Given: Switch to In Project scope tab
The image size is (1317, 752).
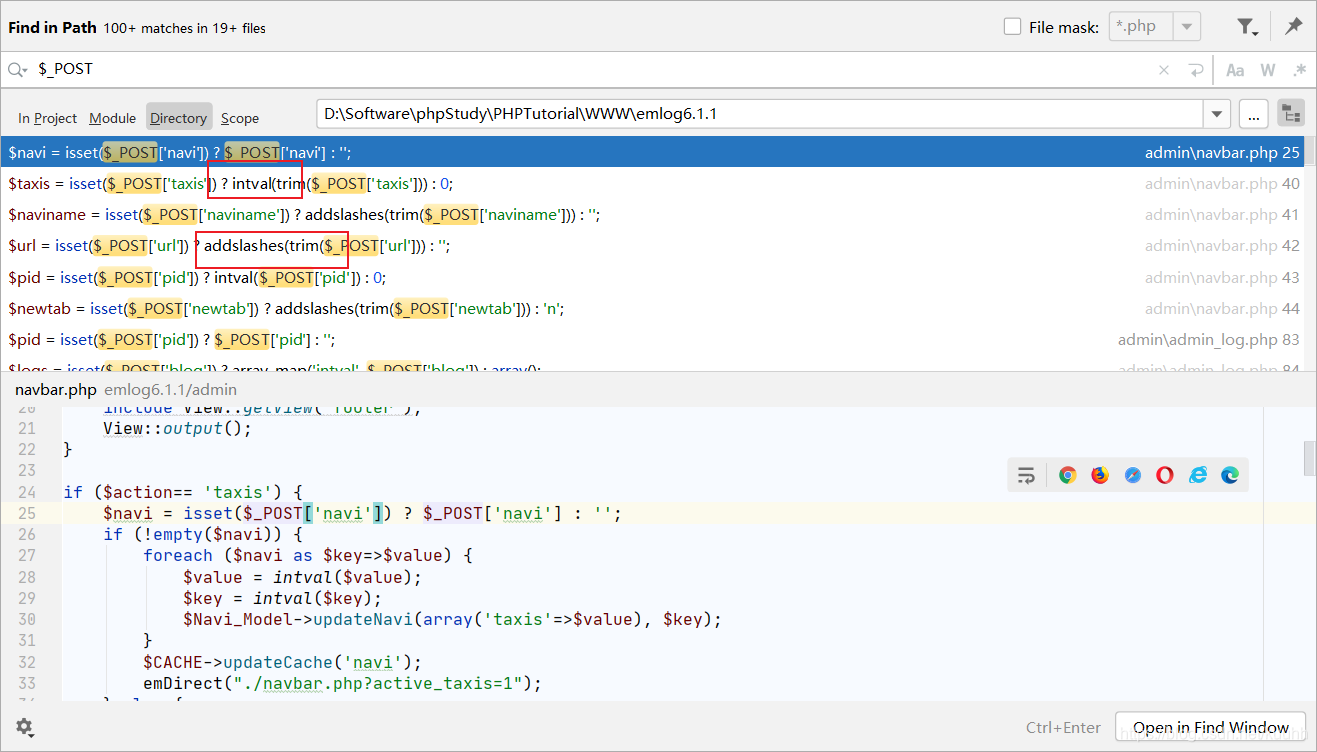Looking at the screenshot, I should 47,118.
